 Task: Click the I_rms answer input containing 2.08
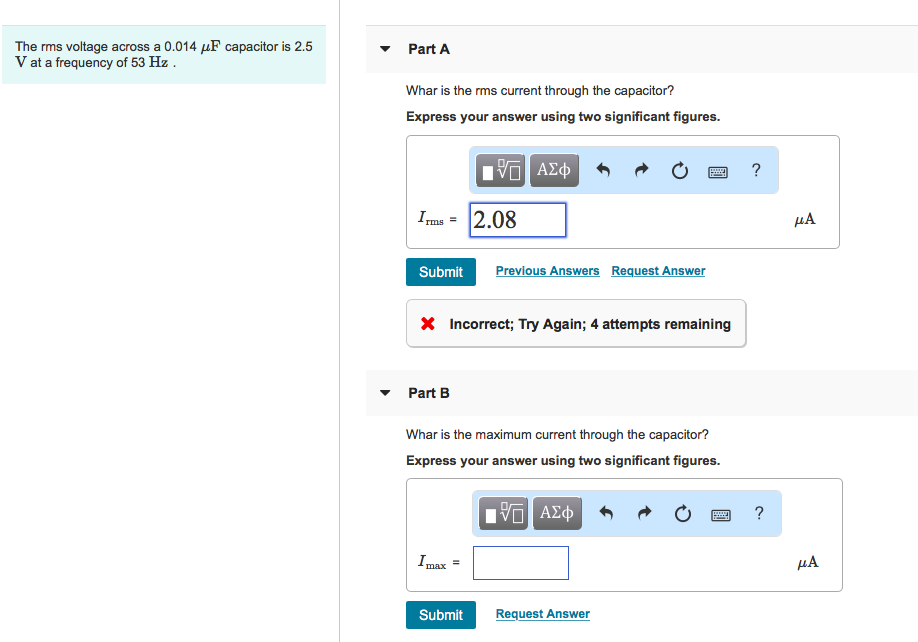(x=518, y=220)
